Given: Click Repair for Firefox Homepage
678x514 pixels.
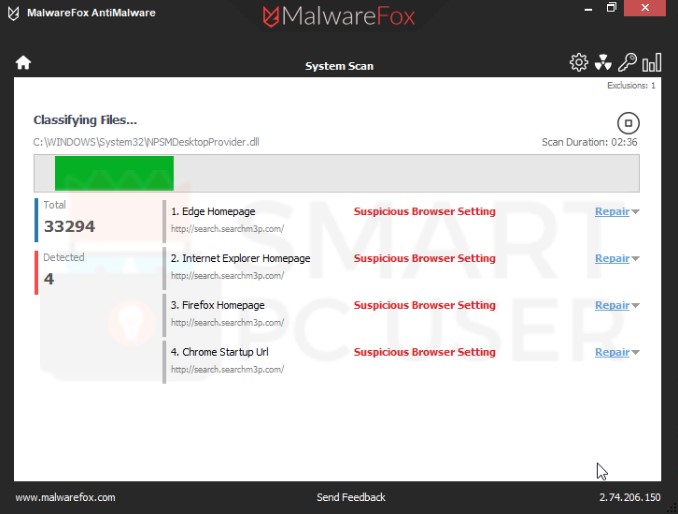Looking at the screenshot, I should click(x=612, y=305).
